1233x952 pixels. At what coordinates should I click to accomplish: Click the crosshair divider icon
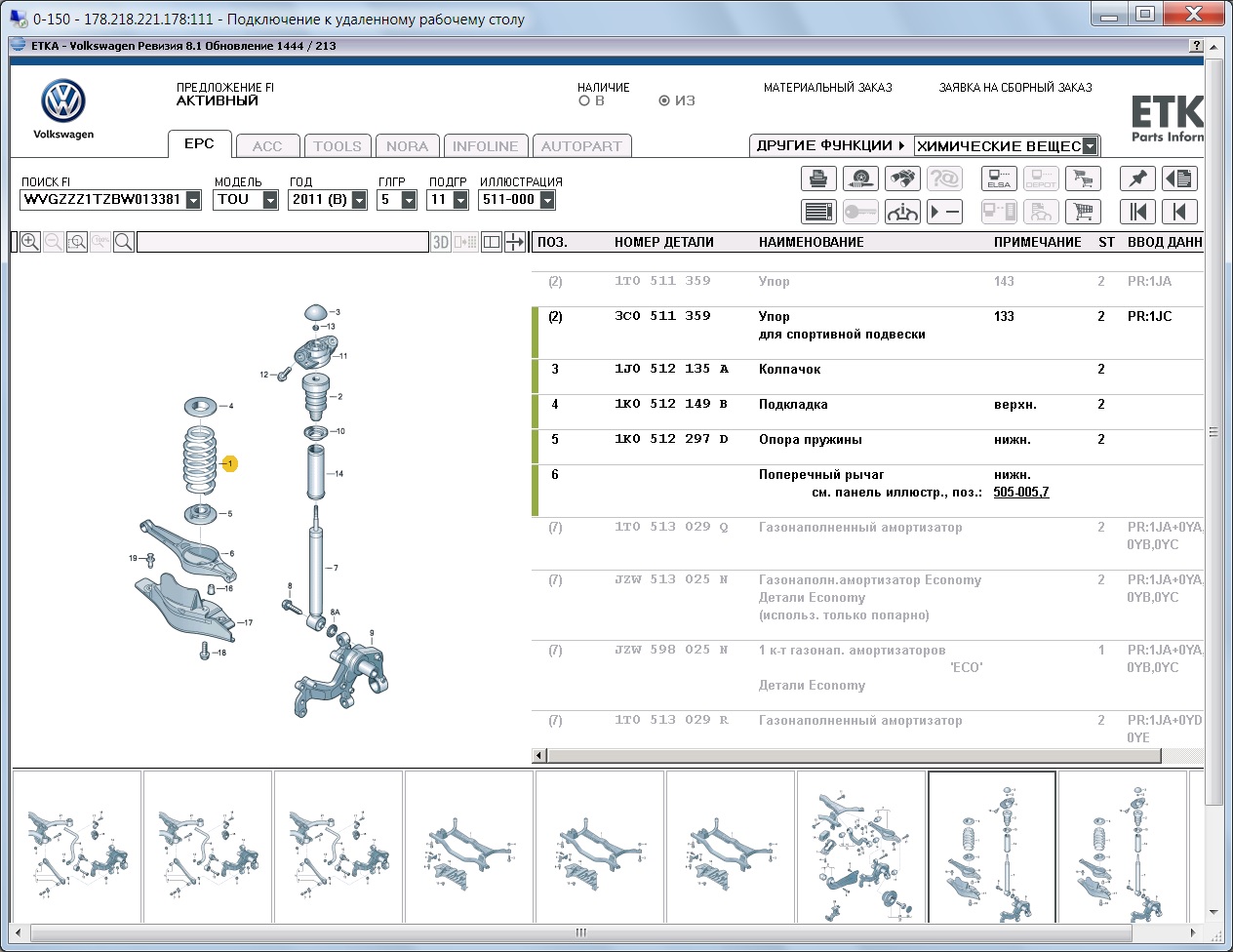click(515, 242)
